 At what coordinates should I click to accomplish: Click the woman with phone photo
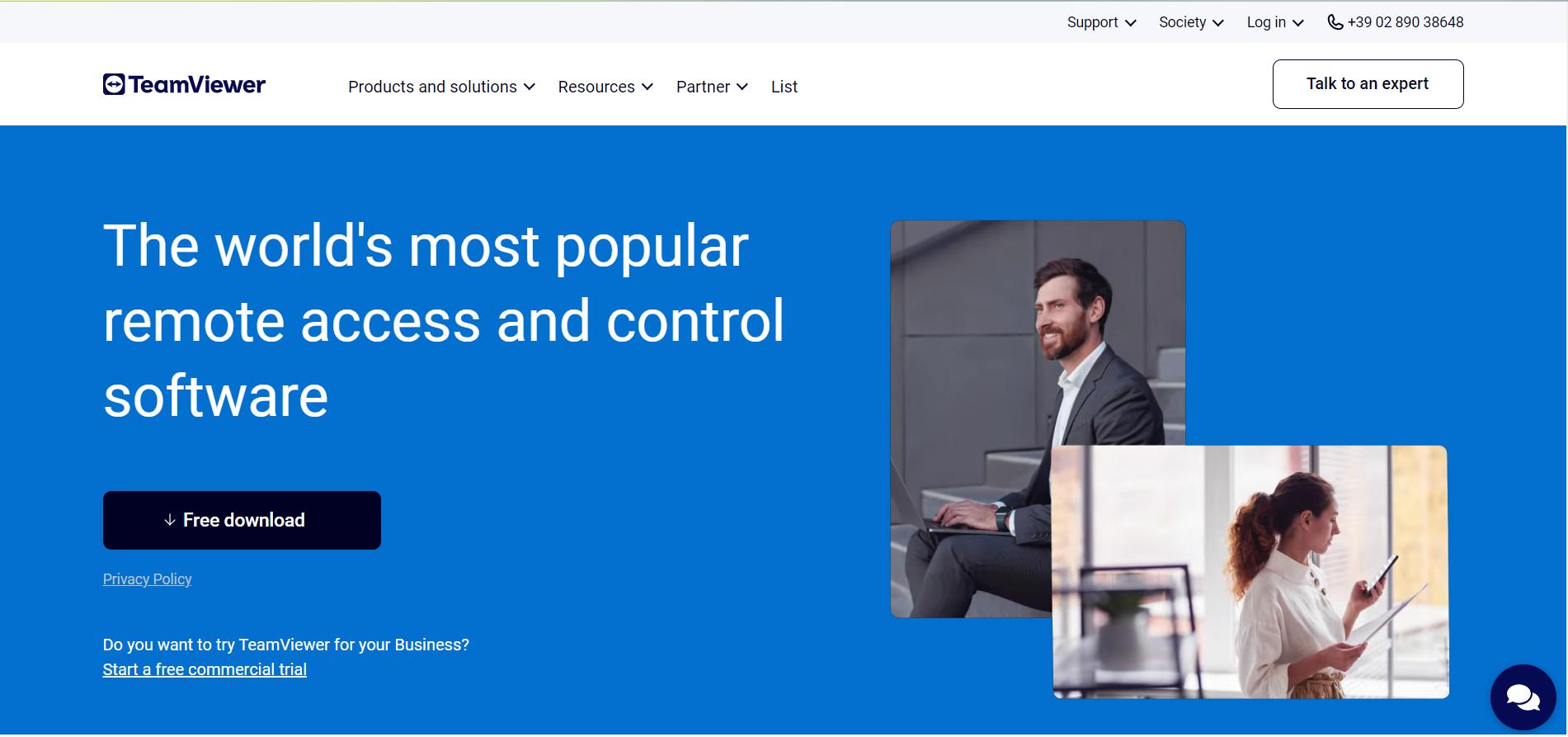[1250, 572]
